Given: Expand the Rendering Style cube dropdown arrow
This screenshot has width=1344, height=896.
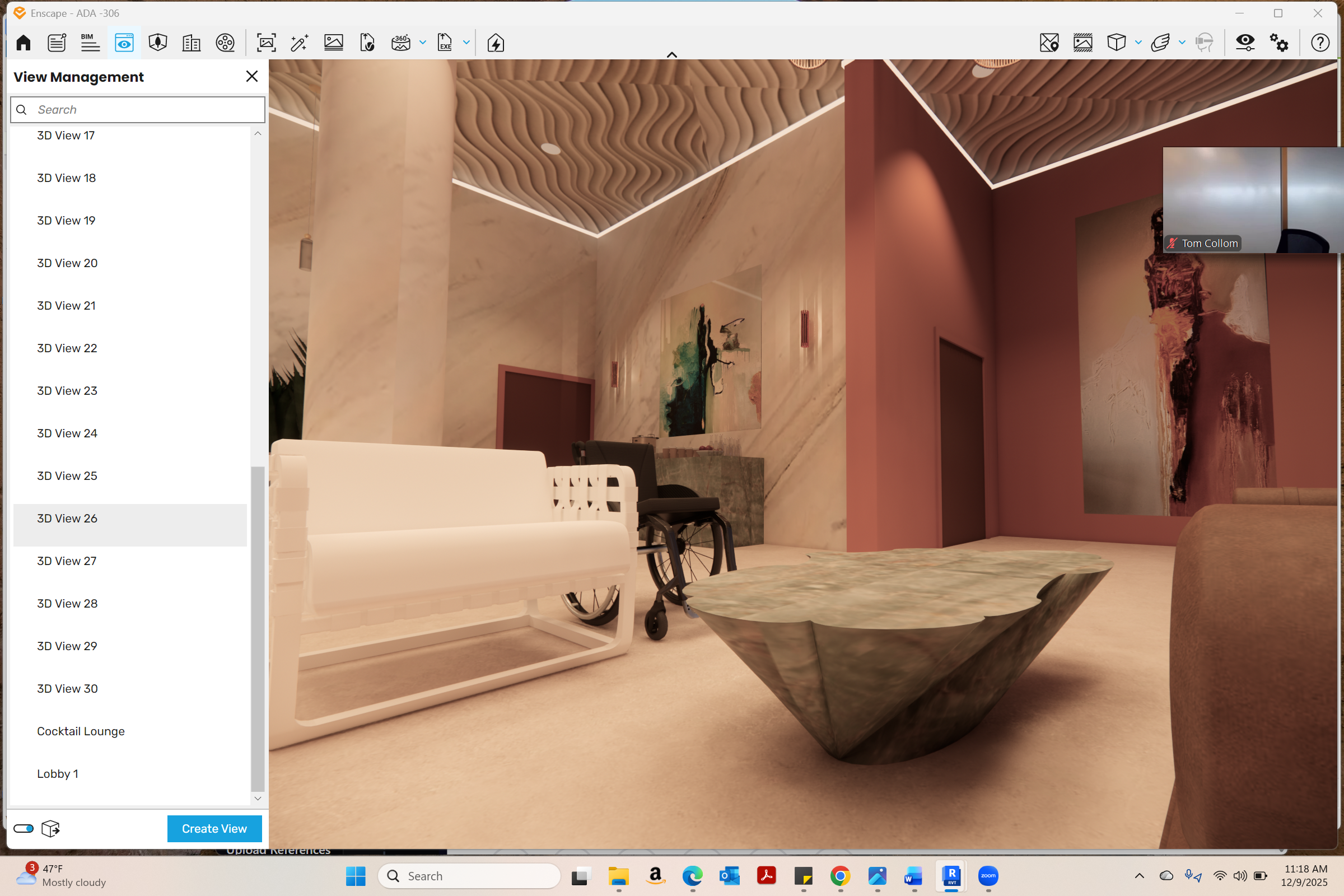Looking at the screenshot, I should [x=1138, y=43].
